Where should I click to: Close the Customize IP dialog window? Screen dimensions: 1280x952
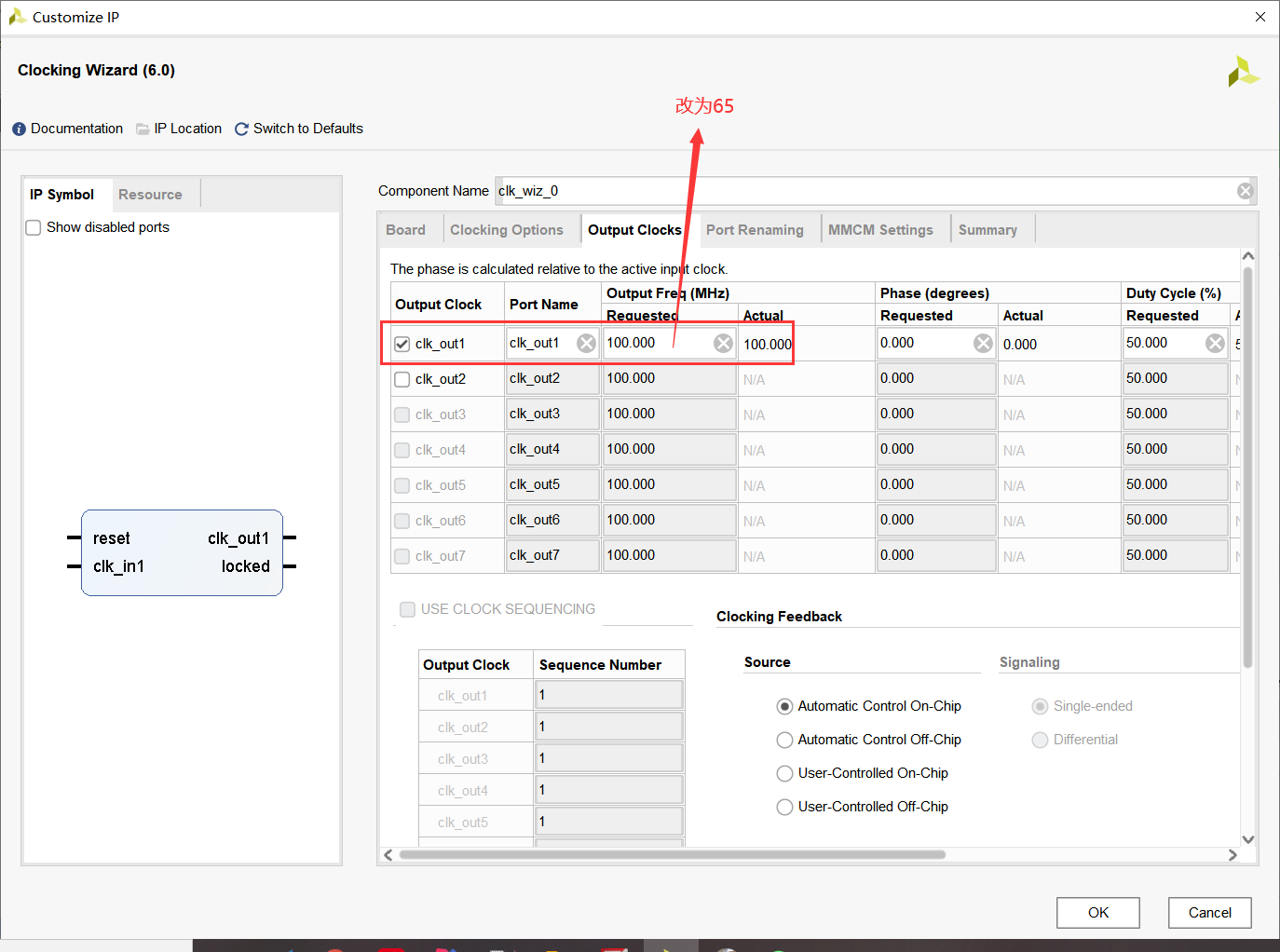click(1260, 17)
